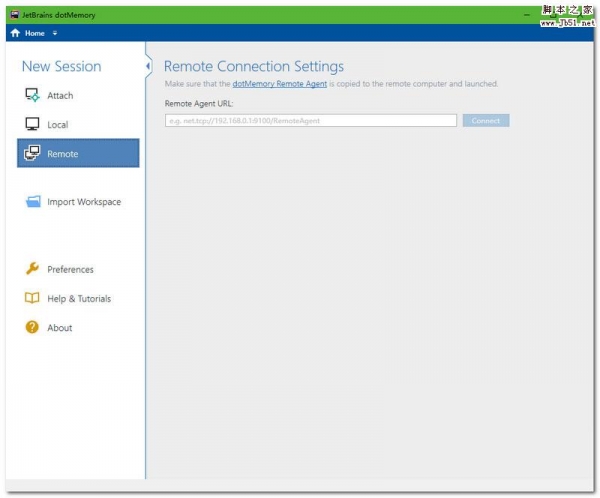Screen dimensions: 600x498
Task: Click the About question mark icon
Action: click(32, 327)
